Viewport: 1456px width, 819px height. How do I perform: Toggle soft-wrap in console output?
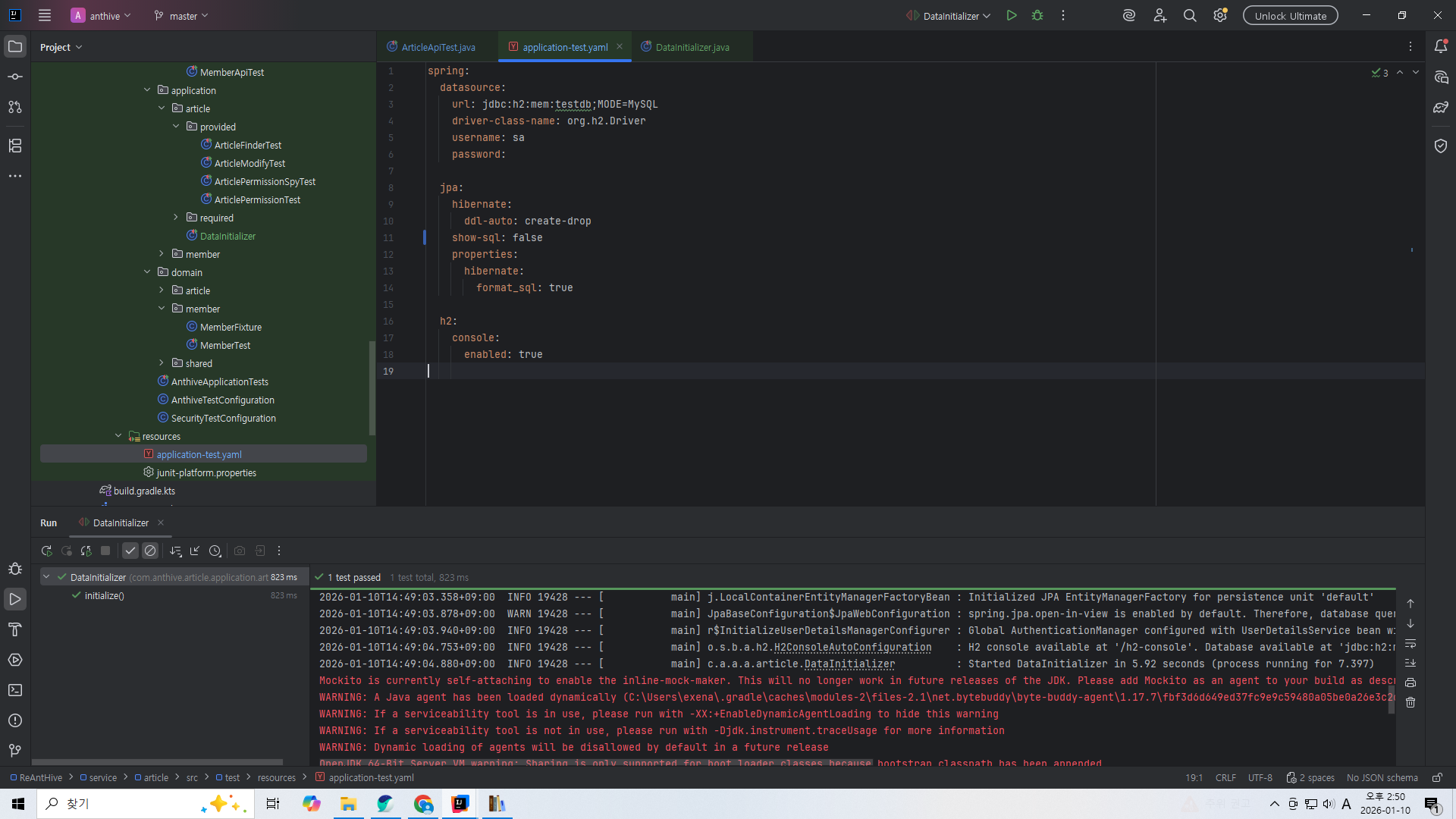[1410, 644]
